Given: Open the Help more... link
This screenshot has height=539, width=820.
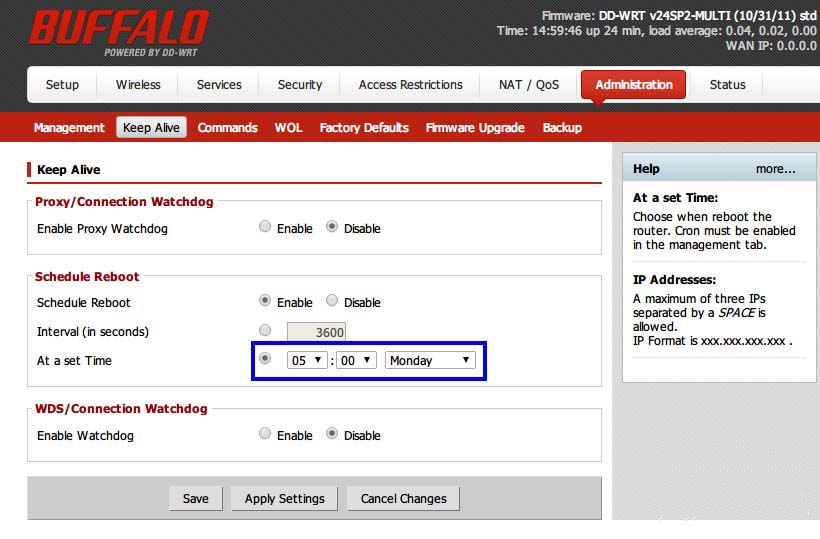Looking at the screenshot, I should tap(776, 169).
